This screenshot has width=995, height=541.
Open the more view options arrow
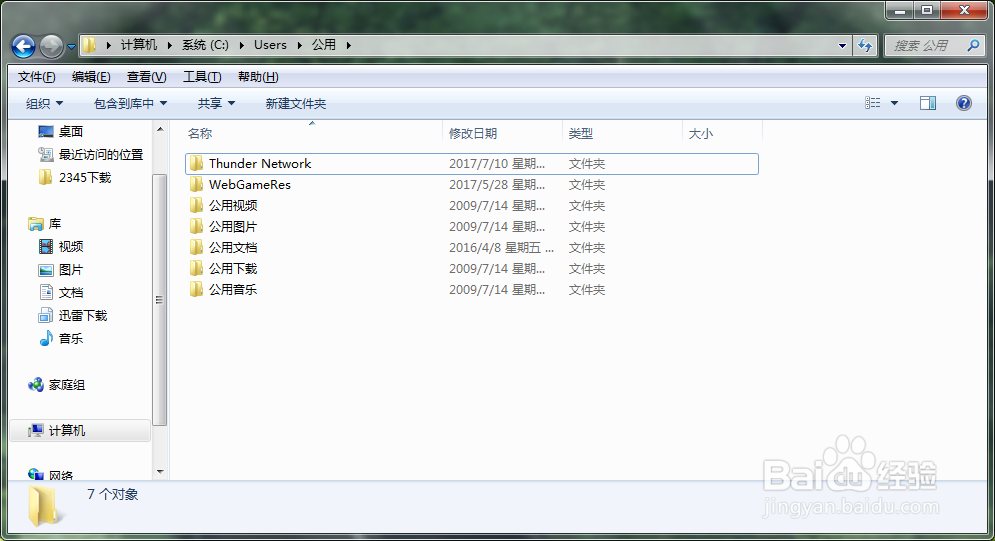coord(894,103)
